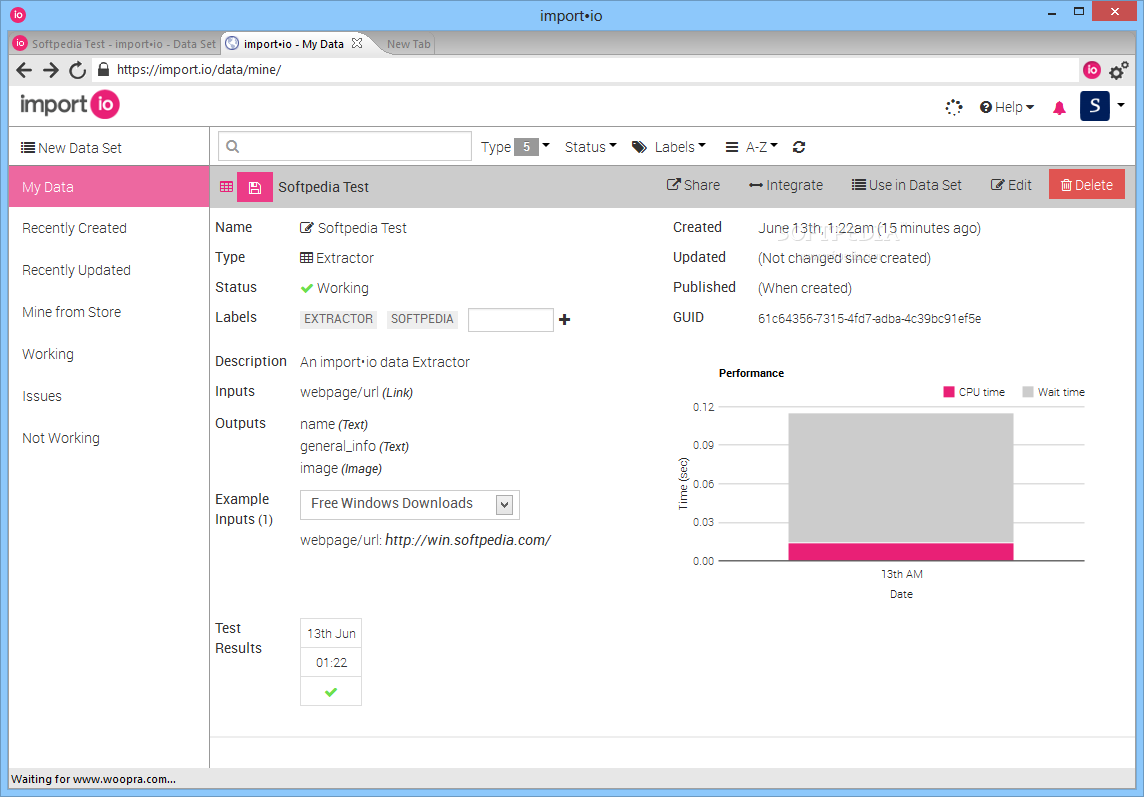Click the browser forward arrow
The width and height of the screenshot is (1144, 797).
[x=50, y=70]
